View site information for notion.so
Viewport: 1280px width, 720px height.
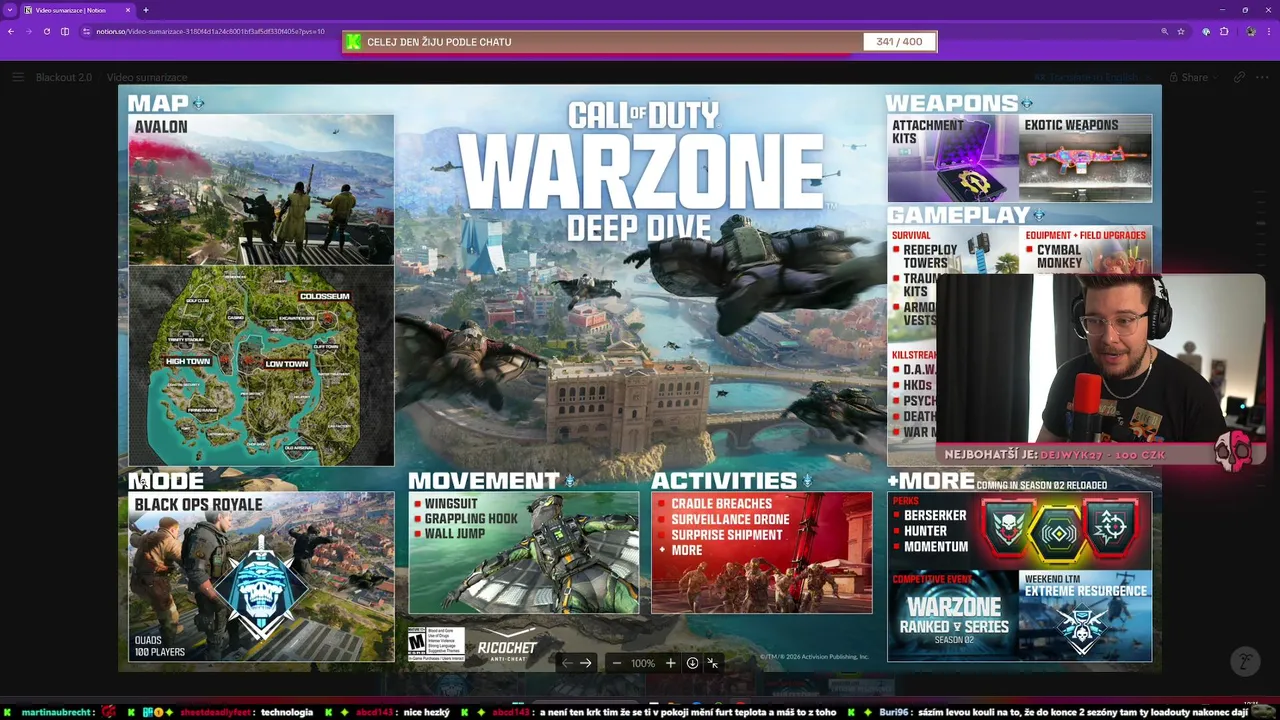pyautogui.click(x=87, y=31)
